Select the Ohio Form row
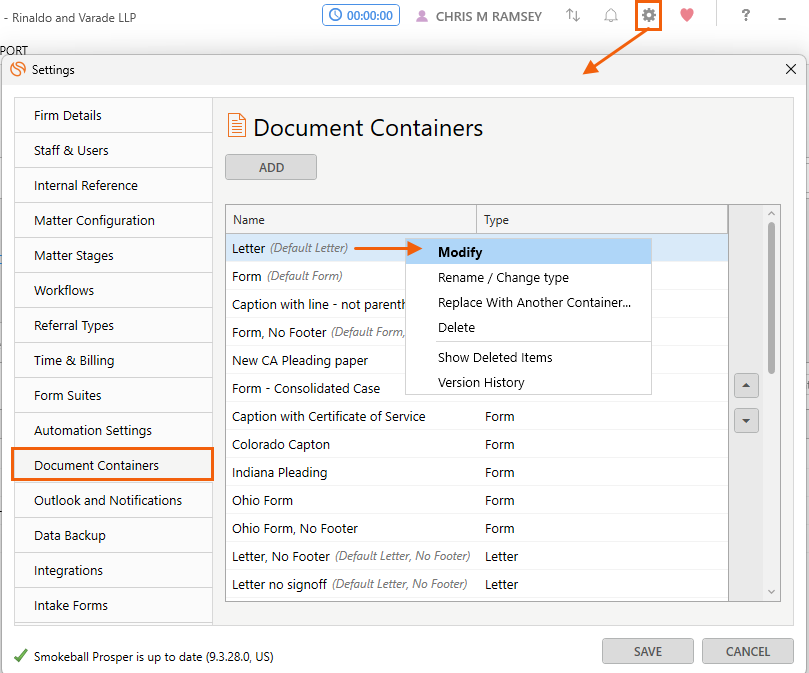 point(477,501)
